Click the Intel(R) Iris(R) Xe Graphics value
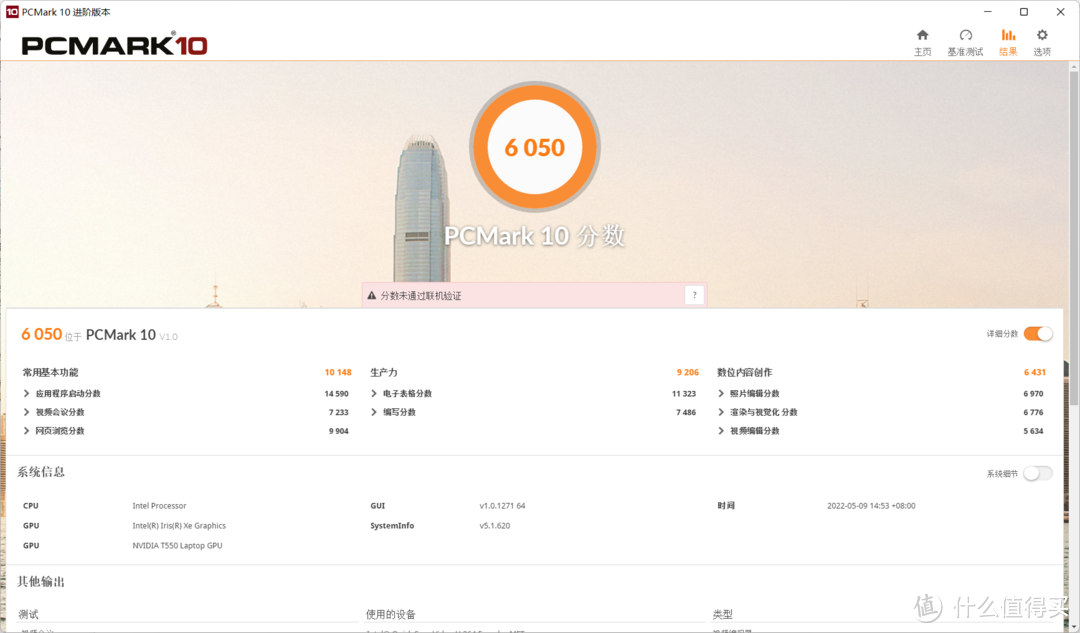This screenshot has width=1080, height=633. [179, 526]
